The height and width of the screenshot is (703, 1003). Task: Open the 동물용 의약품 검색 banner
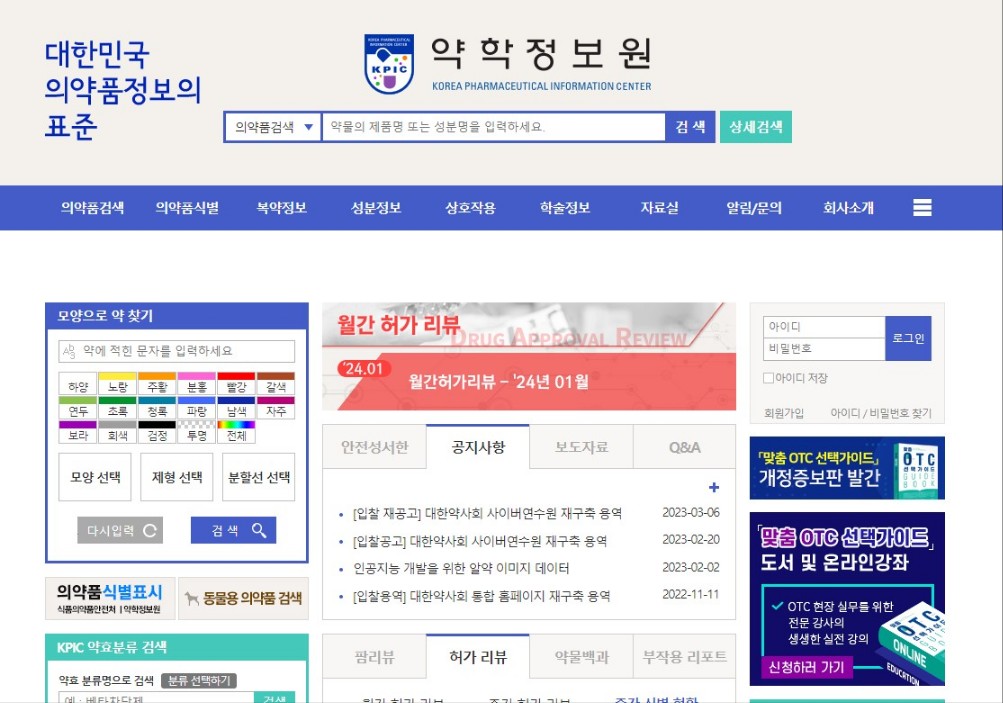click(244, 598)
